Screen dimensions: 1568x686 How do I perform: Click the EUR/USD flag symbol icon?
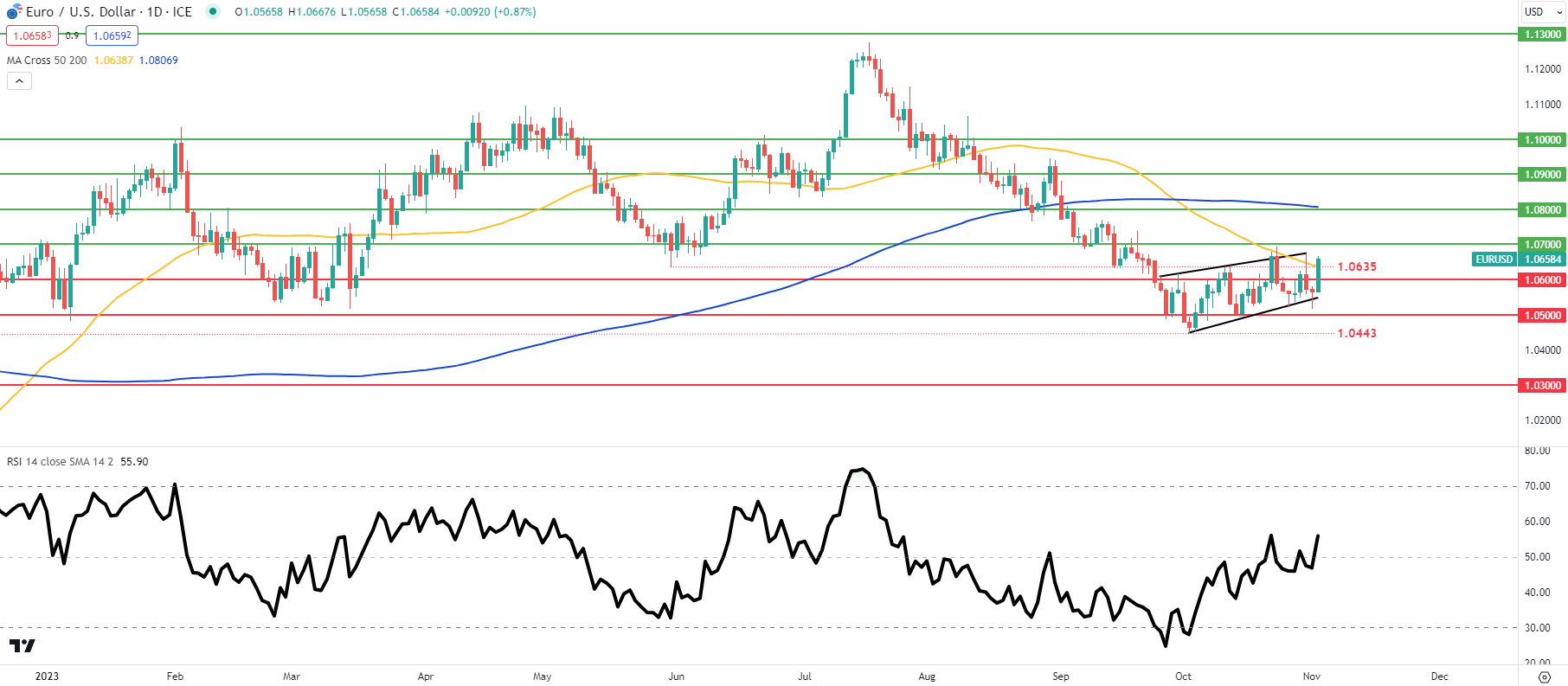[14, 11]
